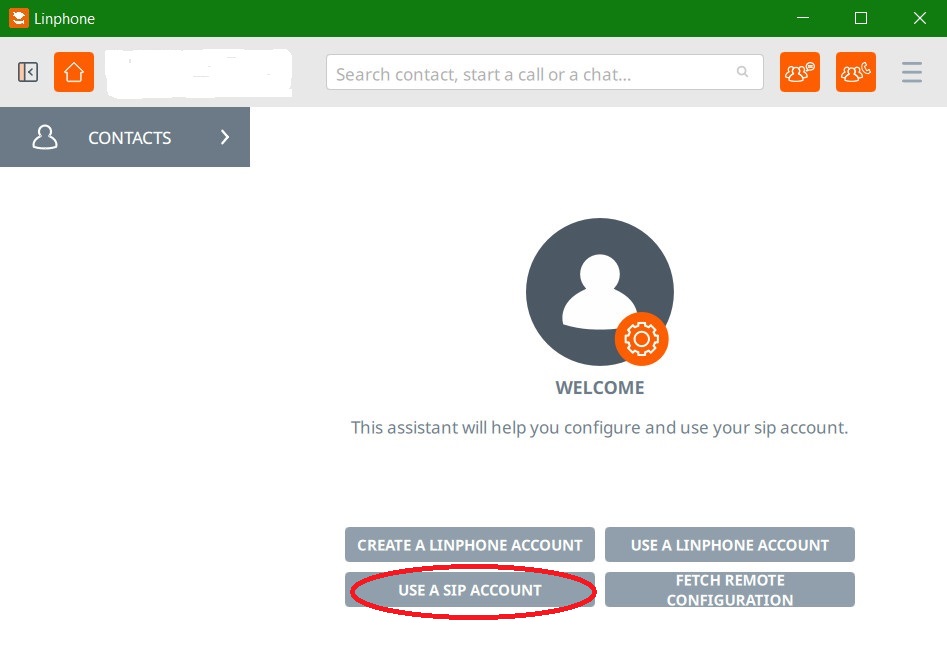Click Create a Linphone Account button

tap(469, 545)
